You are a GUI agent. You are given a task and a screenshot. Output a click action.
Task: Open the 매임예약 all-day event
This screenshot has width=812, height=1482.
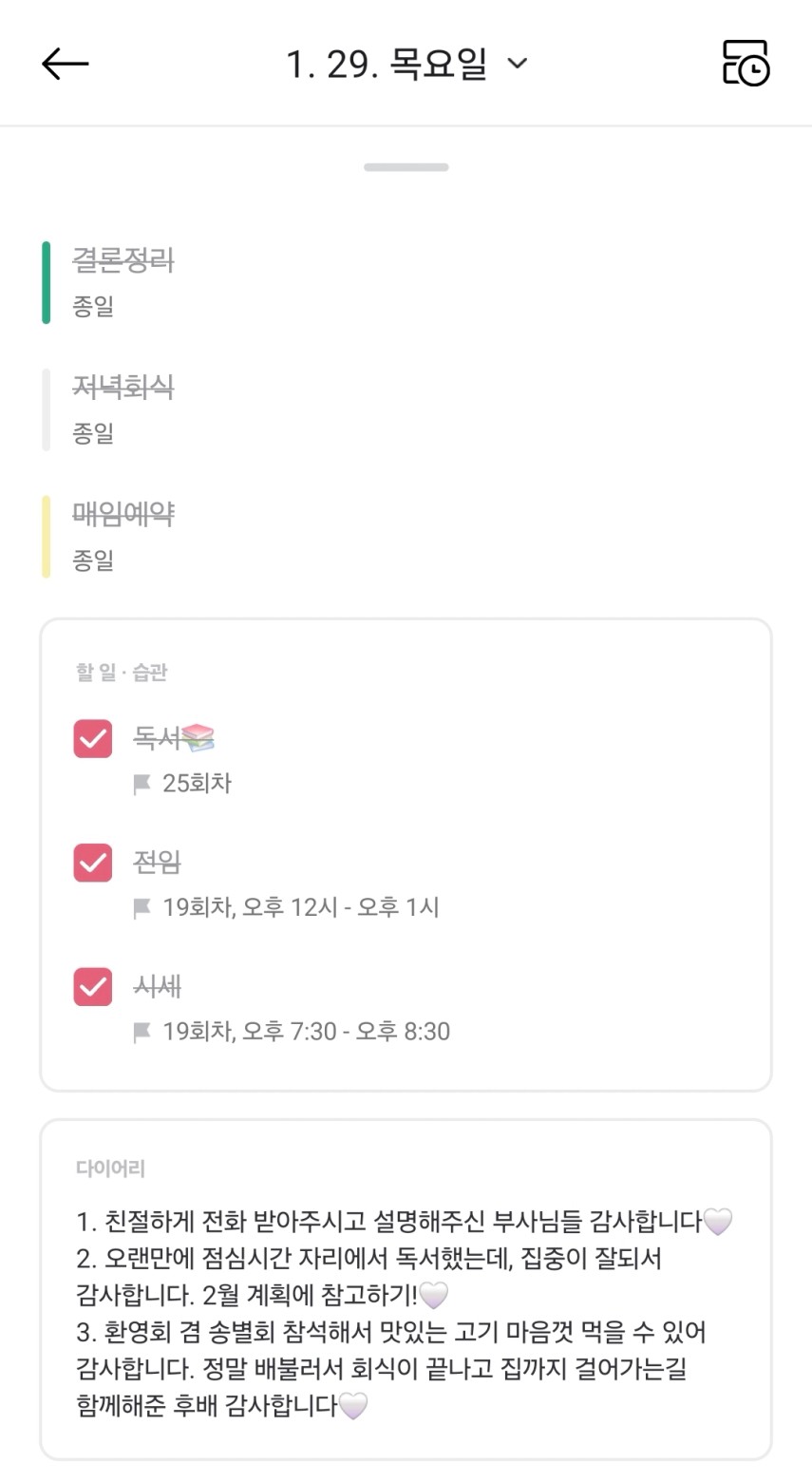tap(123, 515)
